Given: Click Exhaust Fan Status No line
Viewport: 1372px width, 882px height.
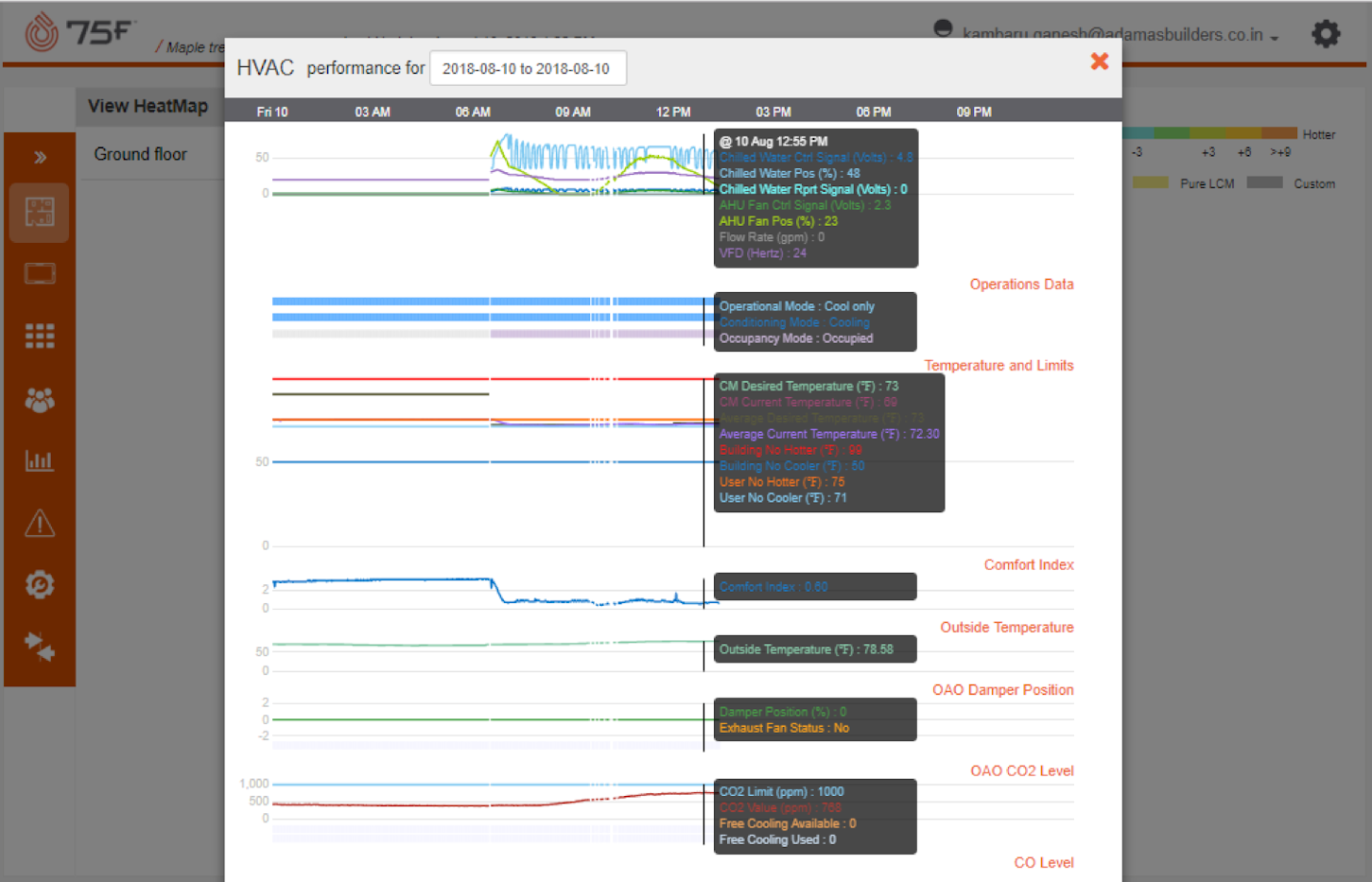Looking at the screenshot, I should tap(784, 728).
